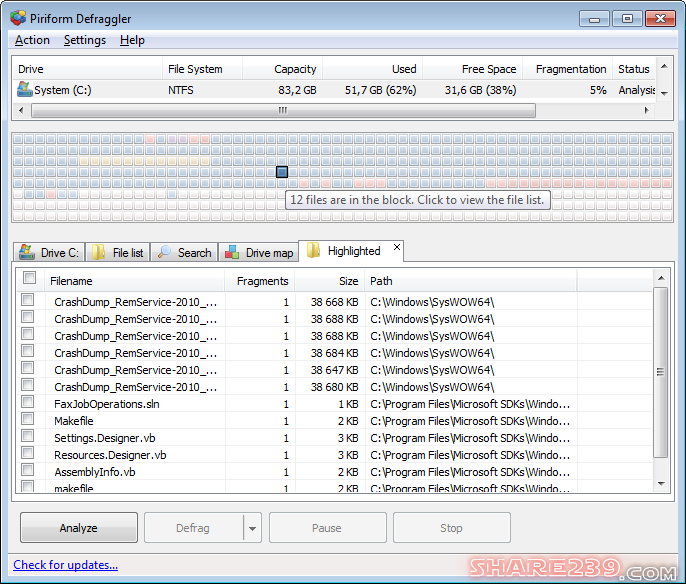Check the 38 684 KB CrashDump file
The width and height of the screenshot is (686, 584).
click(28, 351)
